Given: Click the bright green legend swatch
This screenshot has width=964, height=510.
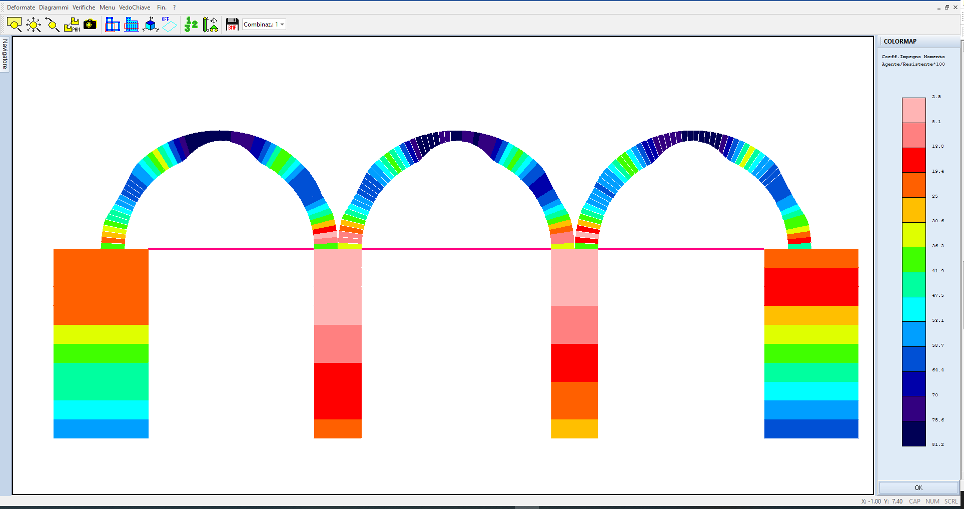Looking at the screenshot, I should coord(914,259).
